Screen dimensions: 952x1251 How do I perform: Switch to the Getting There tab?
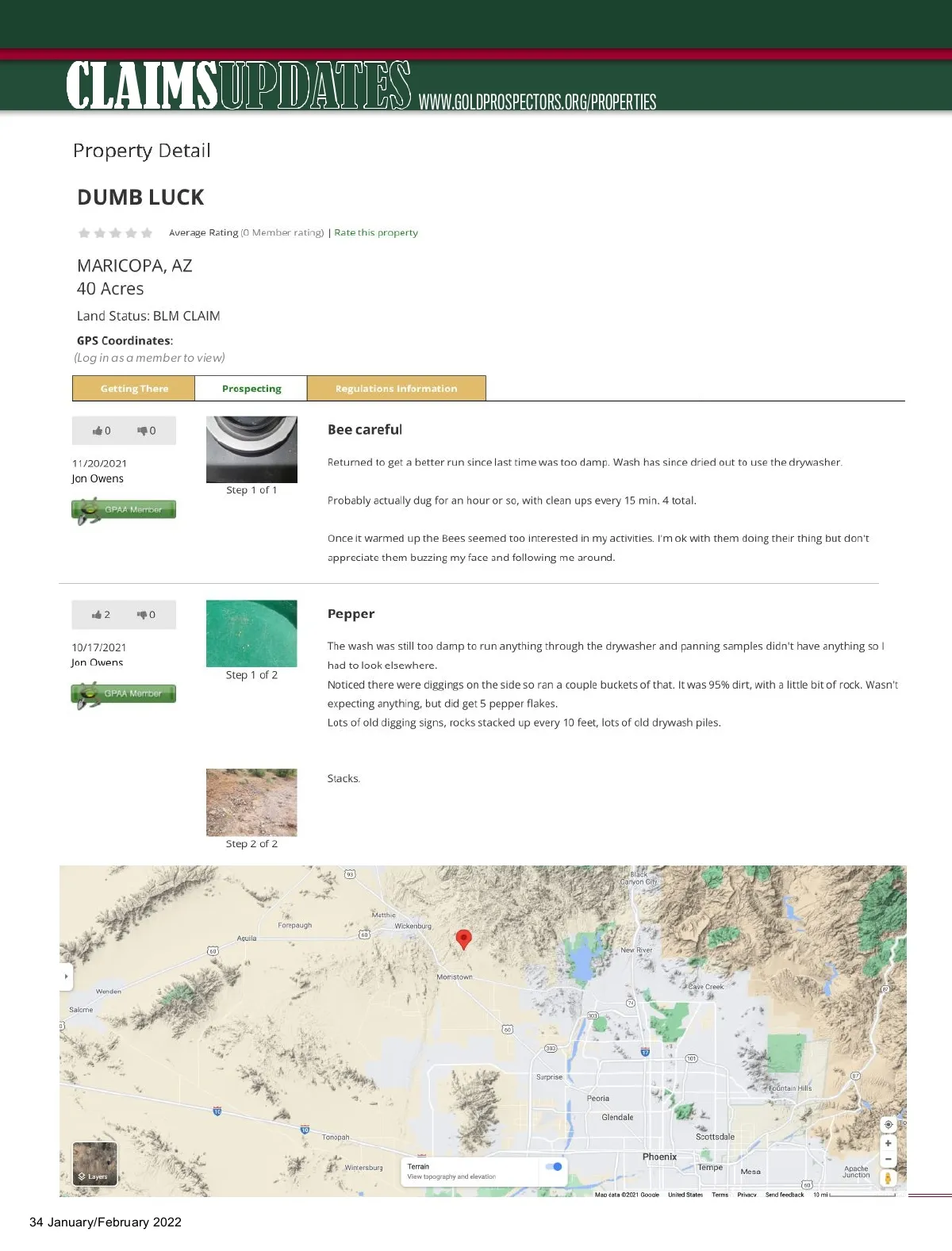point(134,389)
